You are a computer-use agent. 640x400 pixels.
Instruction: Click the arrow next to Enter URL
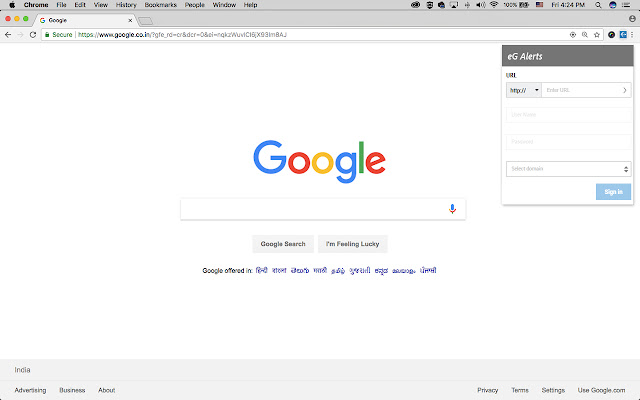click(624, 90)
